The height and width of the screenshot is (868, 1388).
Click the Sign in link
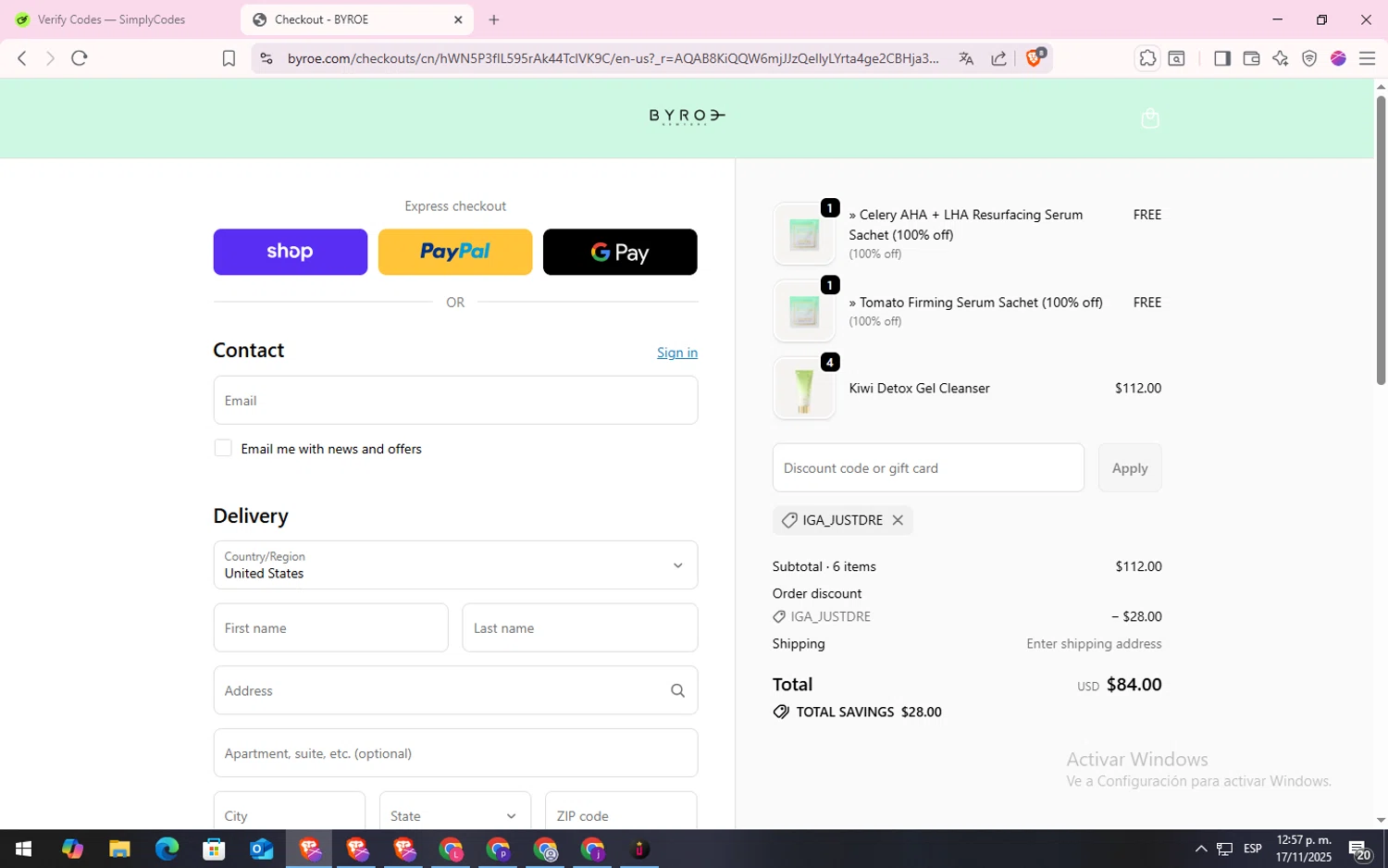(677, 353)
